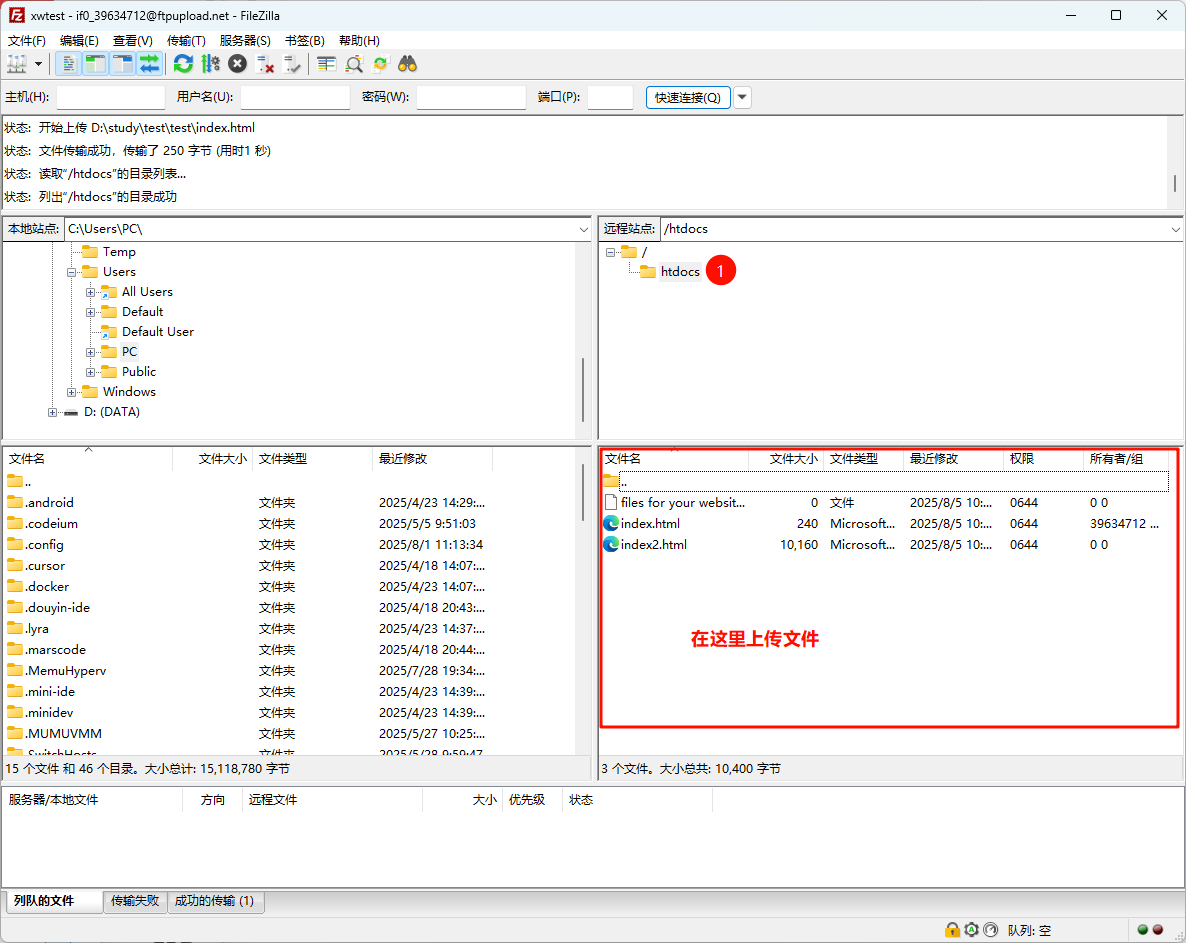Expand the D: (DATA) drive node
The height and width of the screenshot is (943, 1186).
pos(53,412)
